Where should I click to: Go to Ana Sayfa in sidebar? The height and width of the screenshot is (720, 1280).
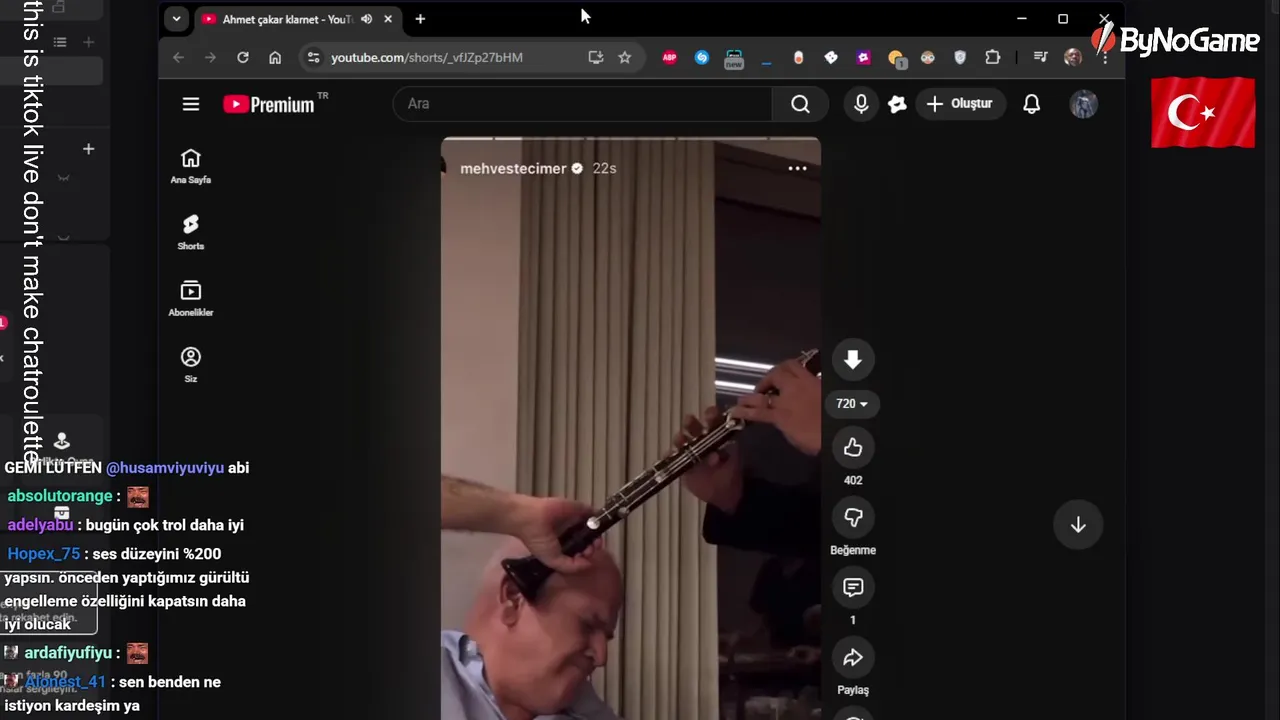[191, 167]
